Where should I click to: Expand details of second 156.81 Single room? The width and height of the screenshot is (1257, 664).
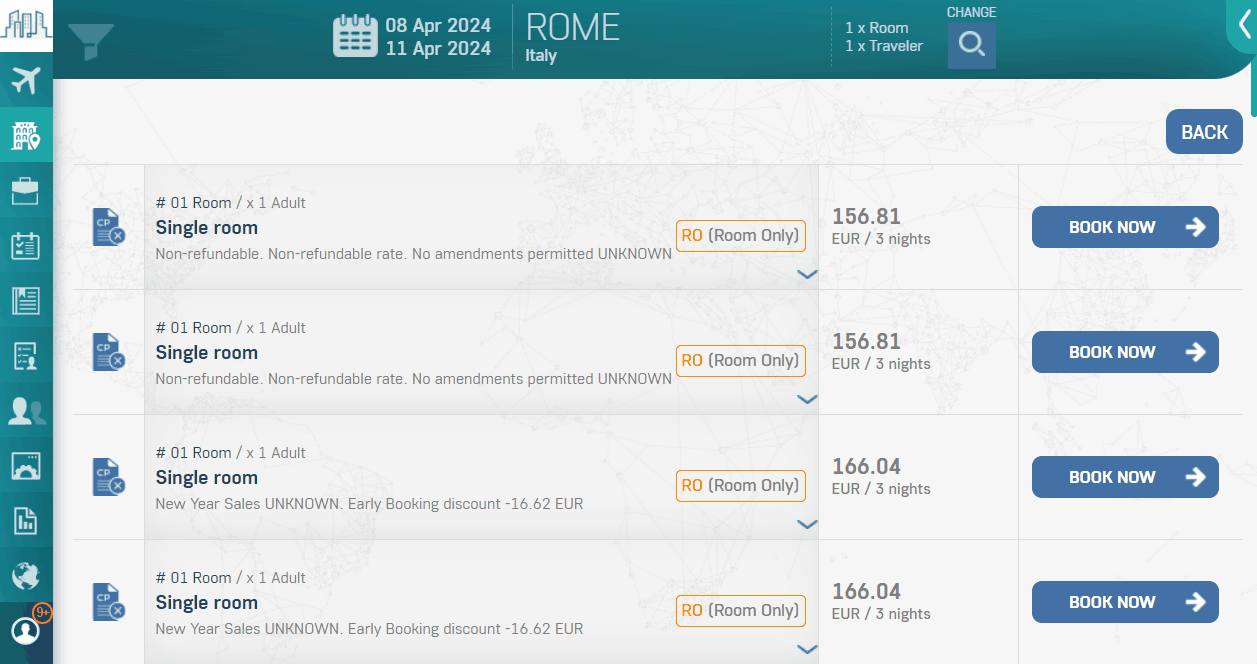[807, 400]
